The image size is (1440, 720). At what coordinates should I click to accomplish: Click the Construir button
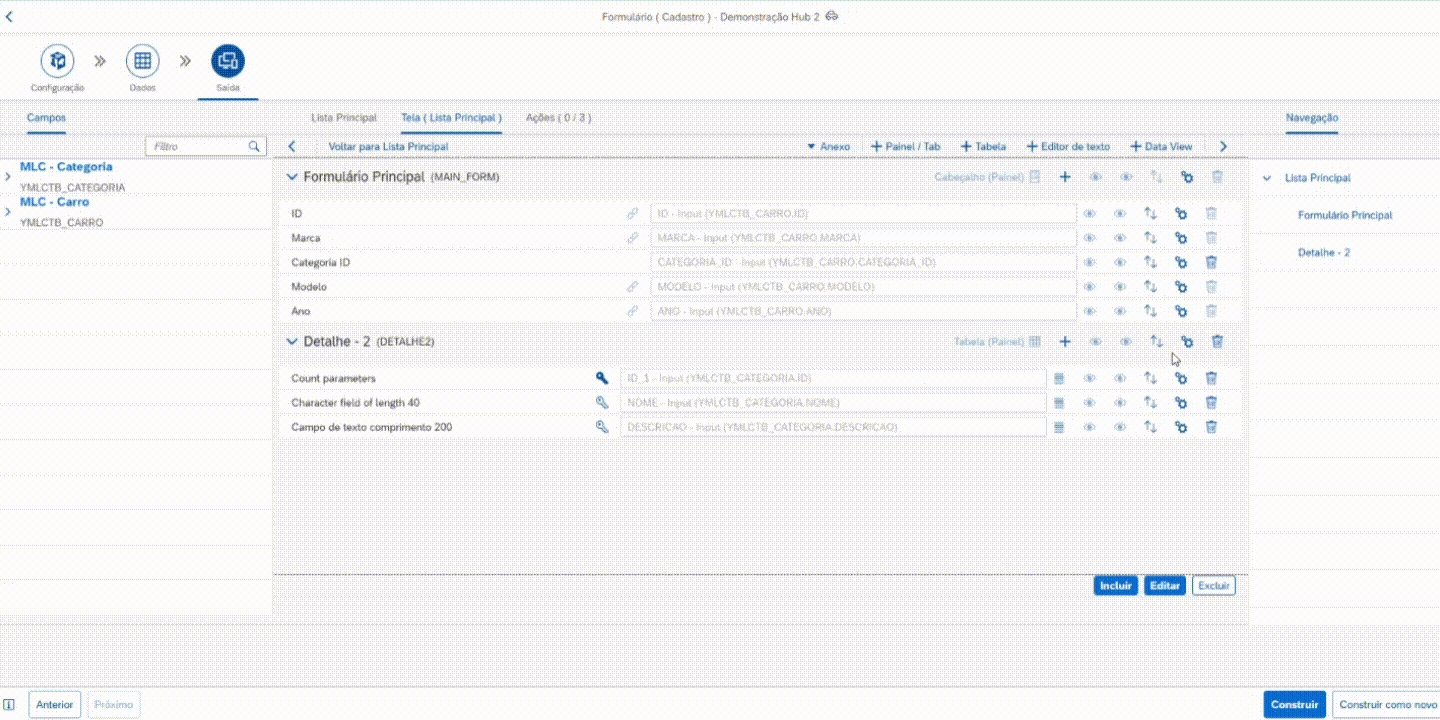click(x=1294, y=704)
